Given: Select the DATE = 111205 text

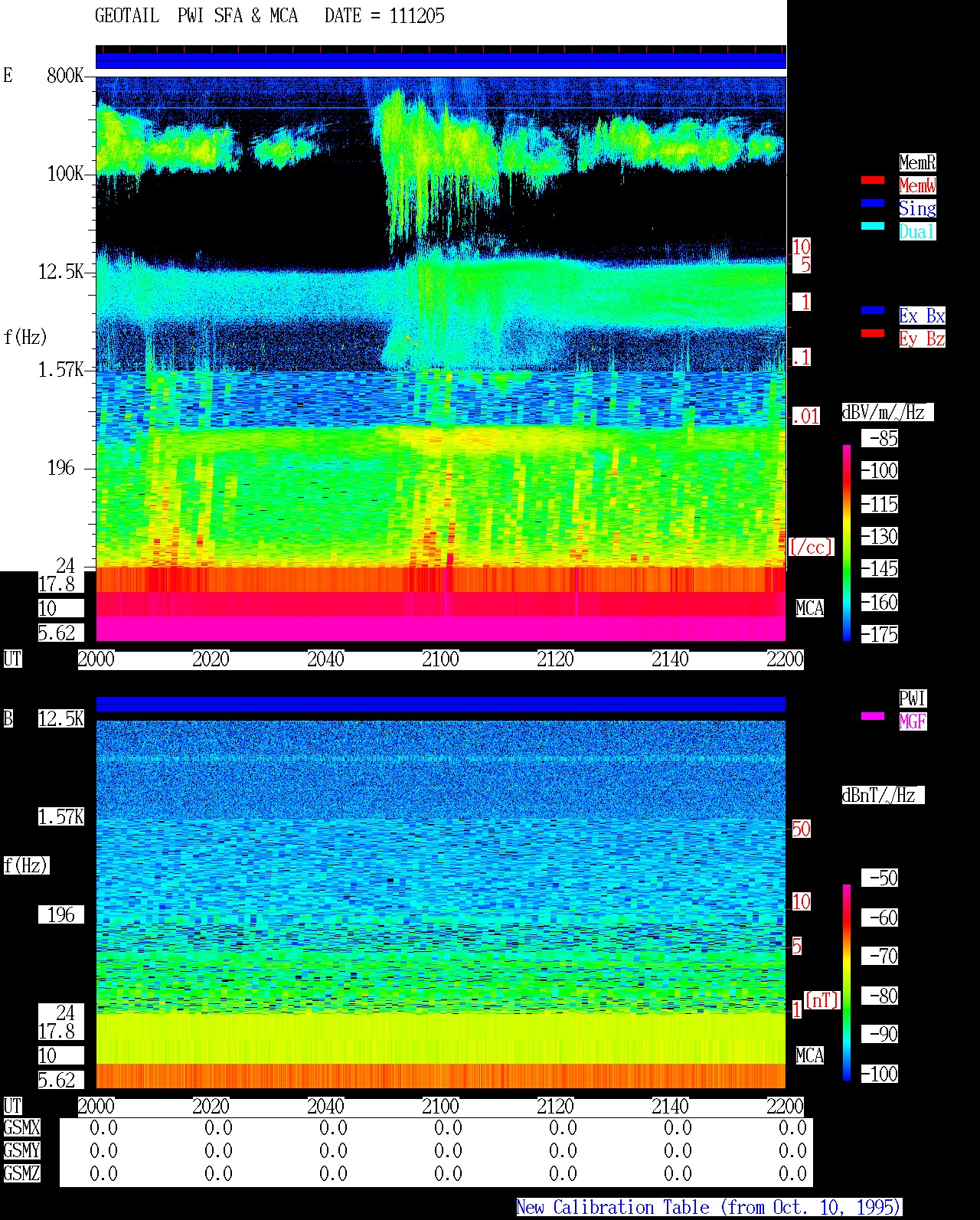Looking at the screenshot, I should [384, 15].
